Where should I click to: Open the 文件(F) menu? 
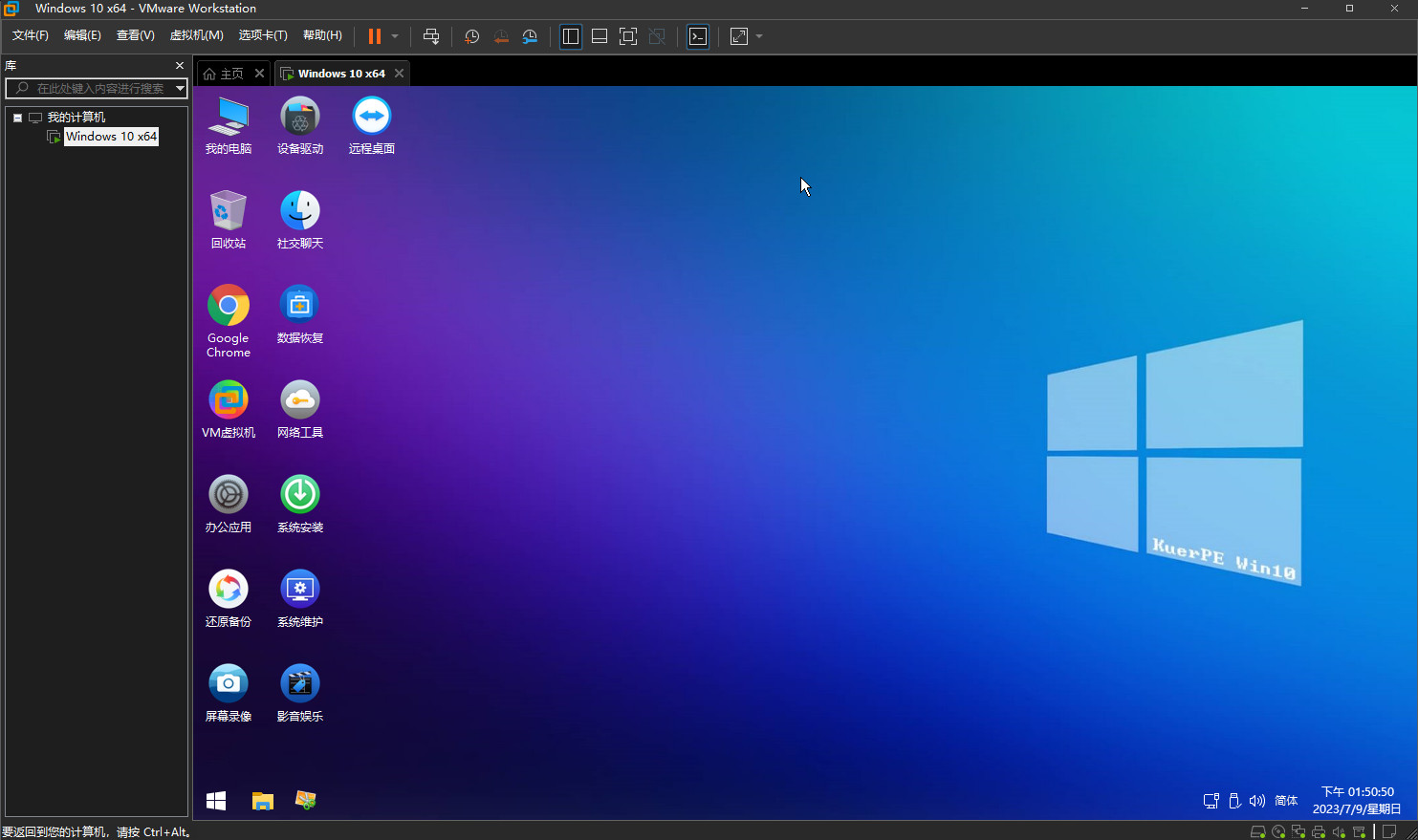(30, 35)
